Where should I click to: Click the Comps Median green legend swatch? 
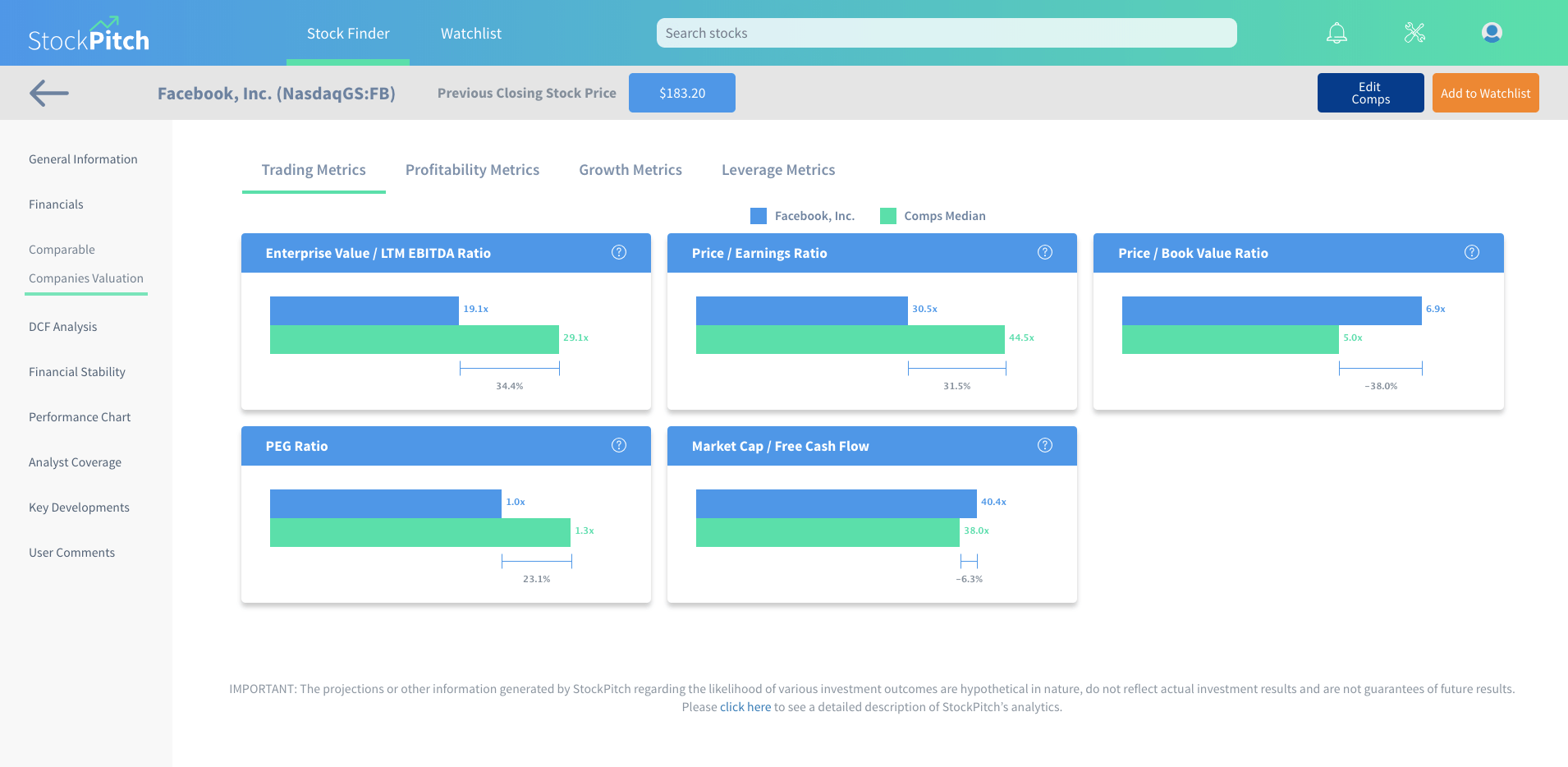[887, 216]
